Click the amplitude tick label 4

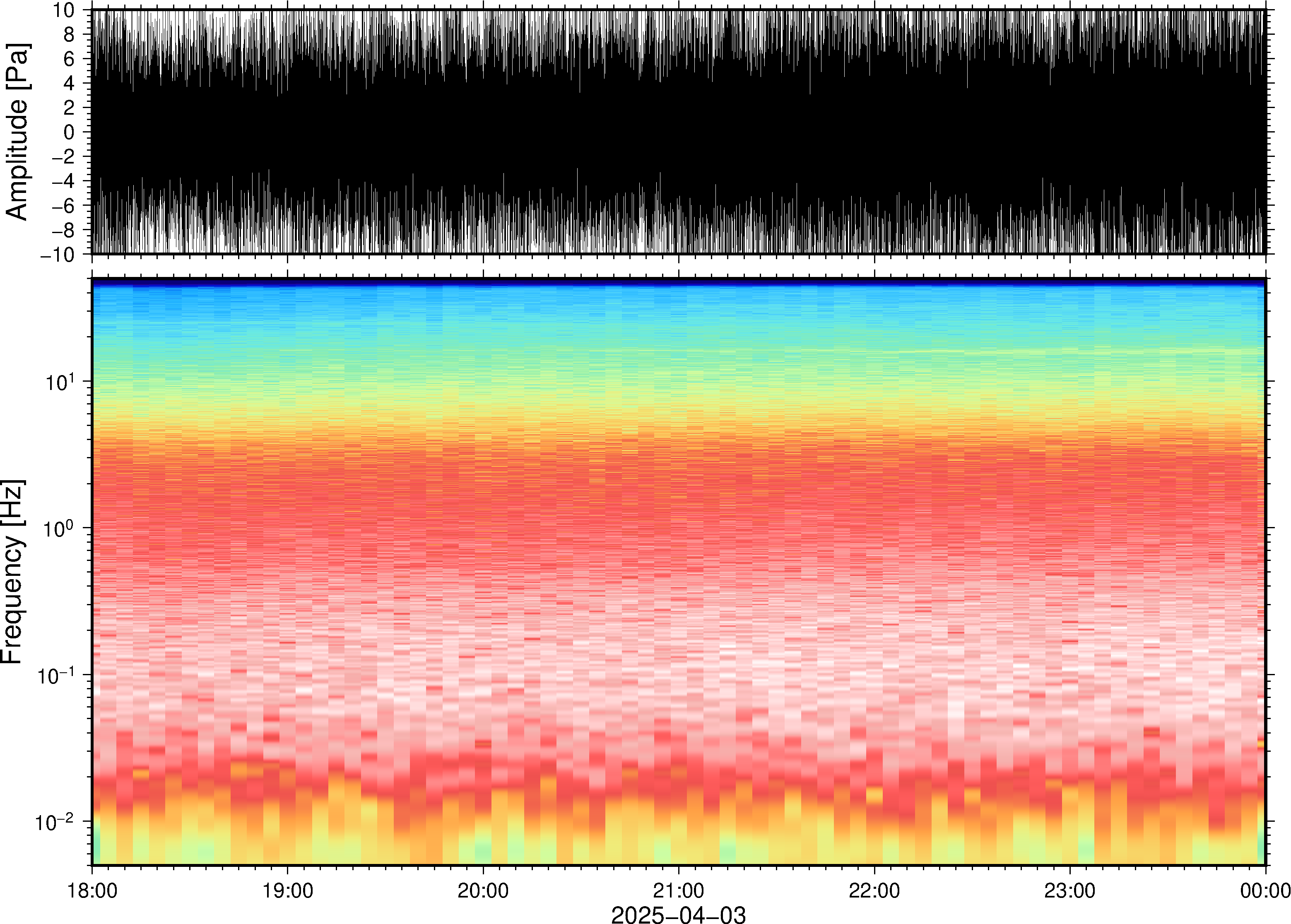(x=70, y=83)
